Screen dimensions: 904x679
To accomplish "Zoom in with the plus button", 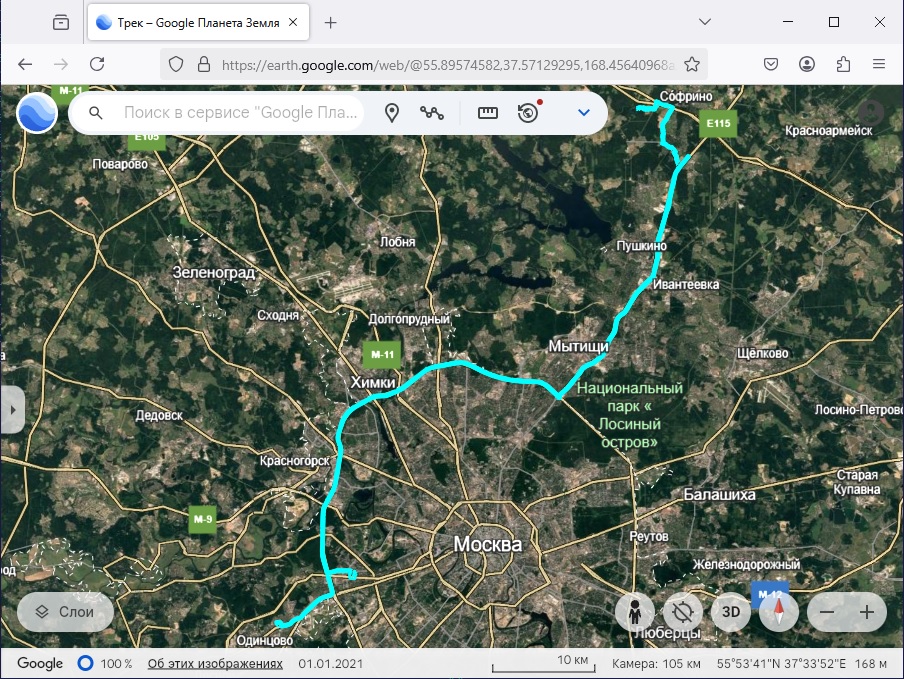I will [867, 611].
